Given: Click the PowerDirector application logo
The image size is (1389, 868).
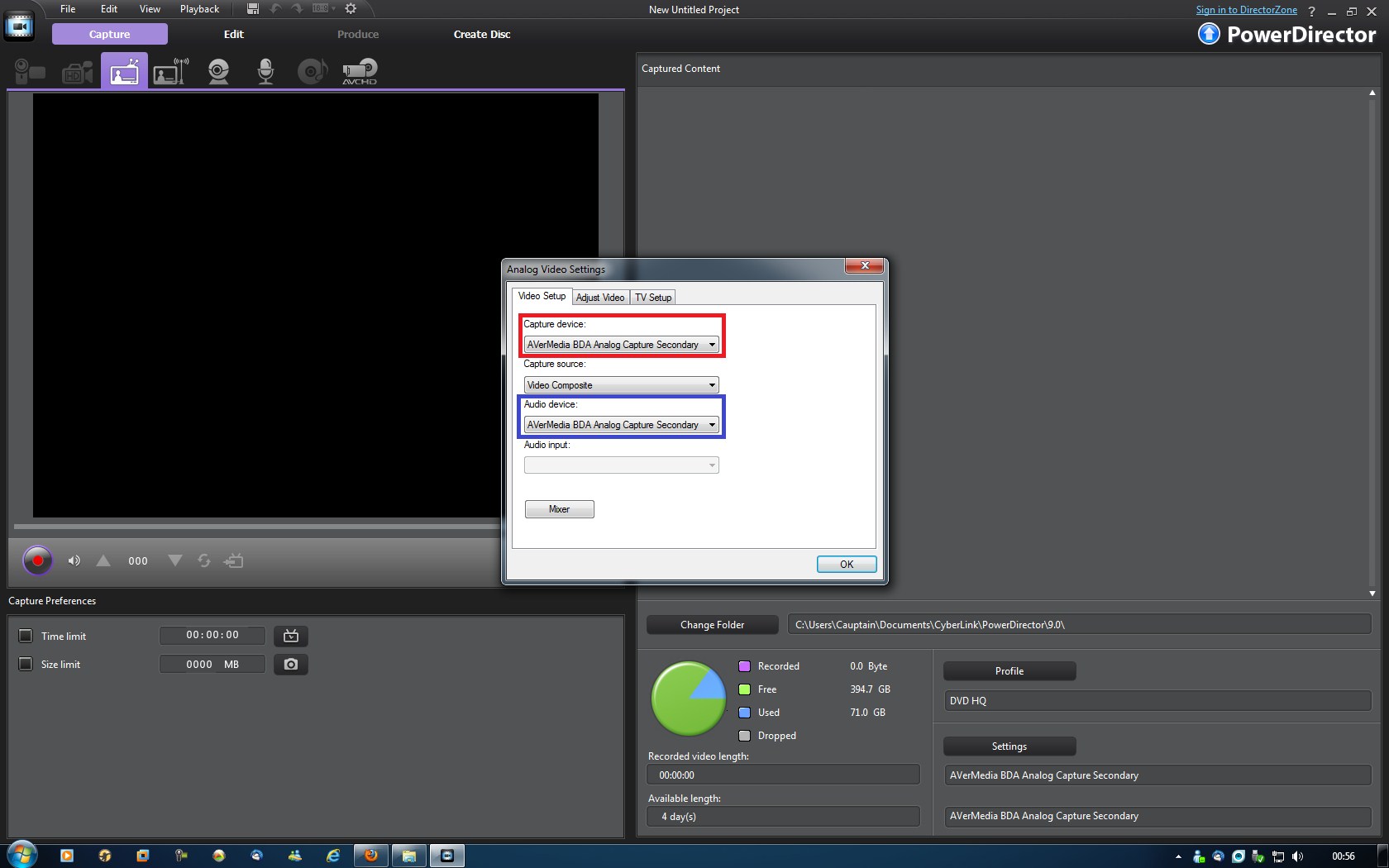Looking at the screenshot, I should (19, 26).
